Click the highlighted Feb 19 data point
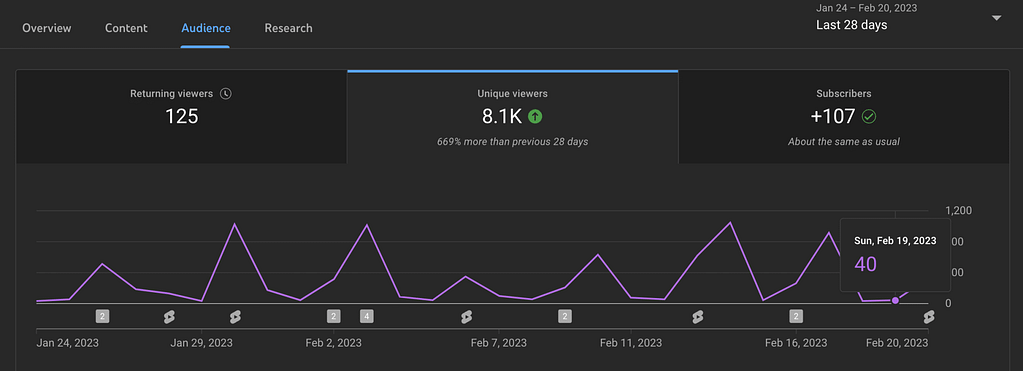This screenshot has width=1023, height=371. point(895,301)
